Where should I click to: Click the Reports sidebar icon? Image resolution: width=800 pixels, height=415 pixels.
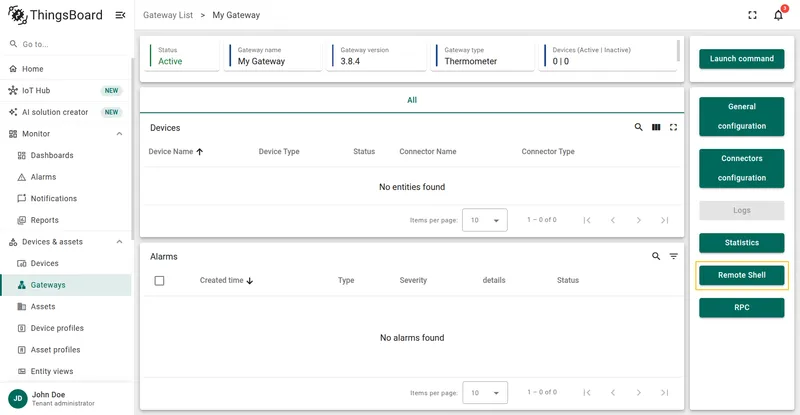tap(21, 220)
